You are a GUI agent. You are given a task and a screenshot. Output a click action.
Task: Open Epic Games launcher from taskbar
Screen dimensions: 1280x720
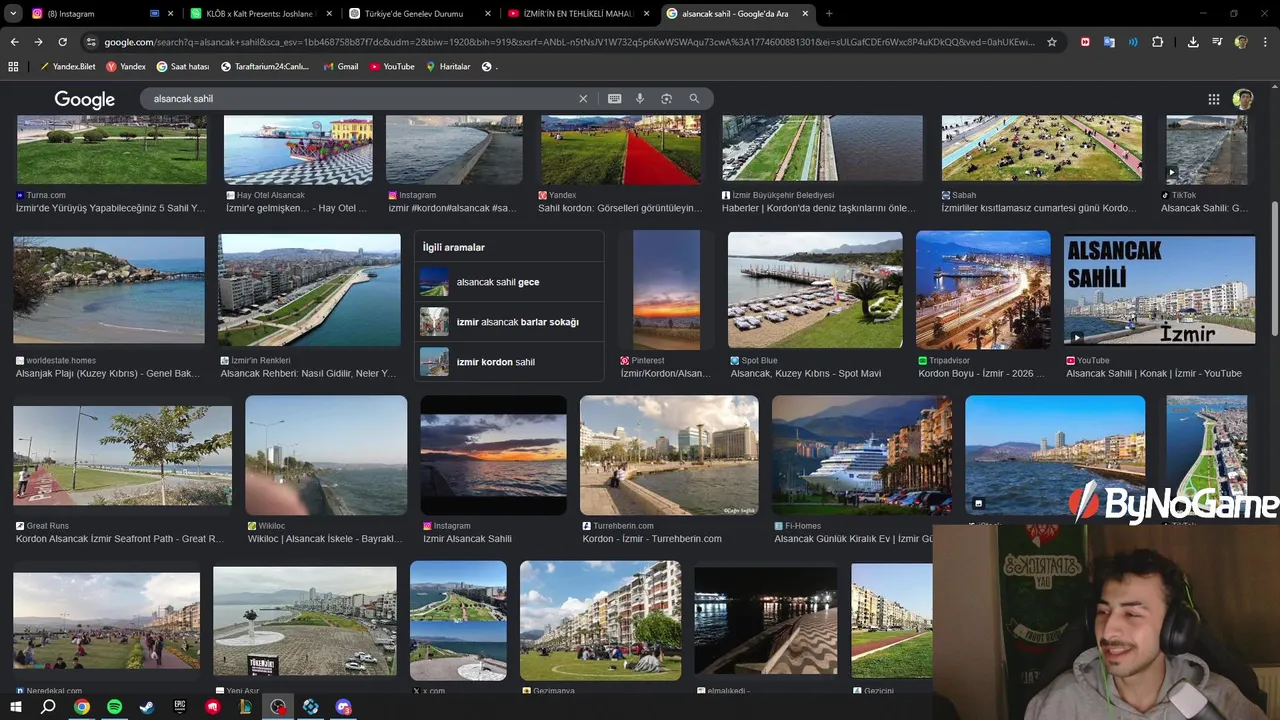[180, 707]
